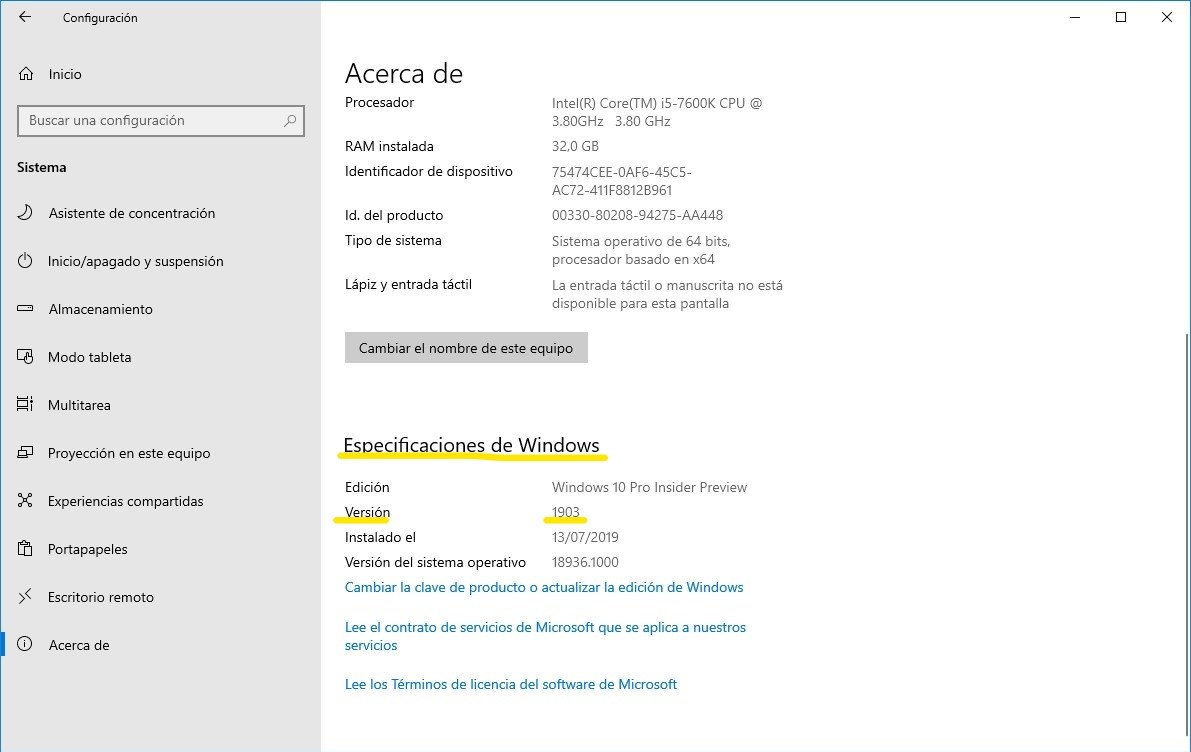This screenshot has height=752, width=1191.
Task: Click the Multitarea icon
Action: click(26, 405)
